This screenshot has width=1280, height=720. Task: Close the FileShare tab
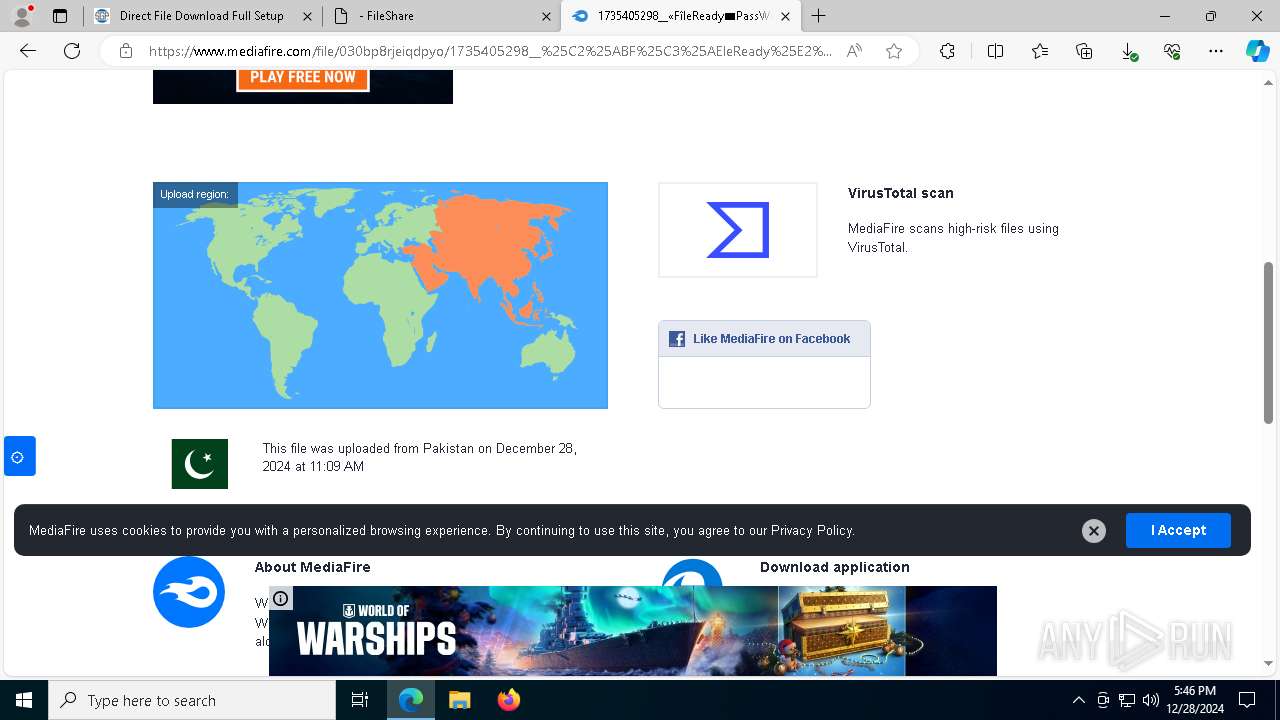pos(546,16)
